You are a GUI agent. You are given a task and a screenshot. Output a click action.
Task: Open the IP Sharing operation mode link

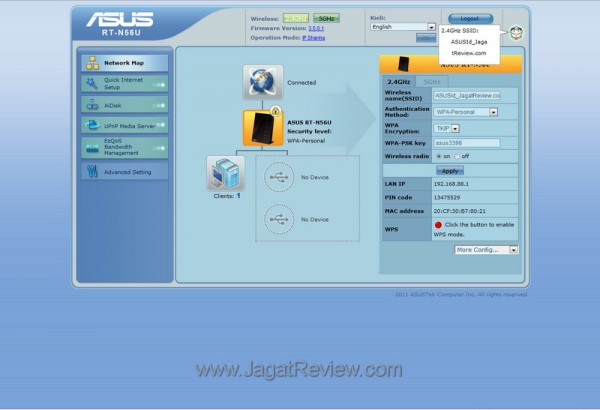tap(313, 38)
